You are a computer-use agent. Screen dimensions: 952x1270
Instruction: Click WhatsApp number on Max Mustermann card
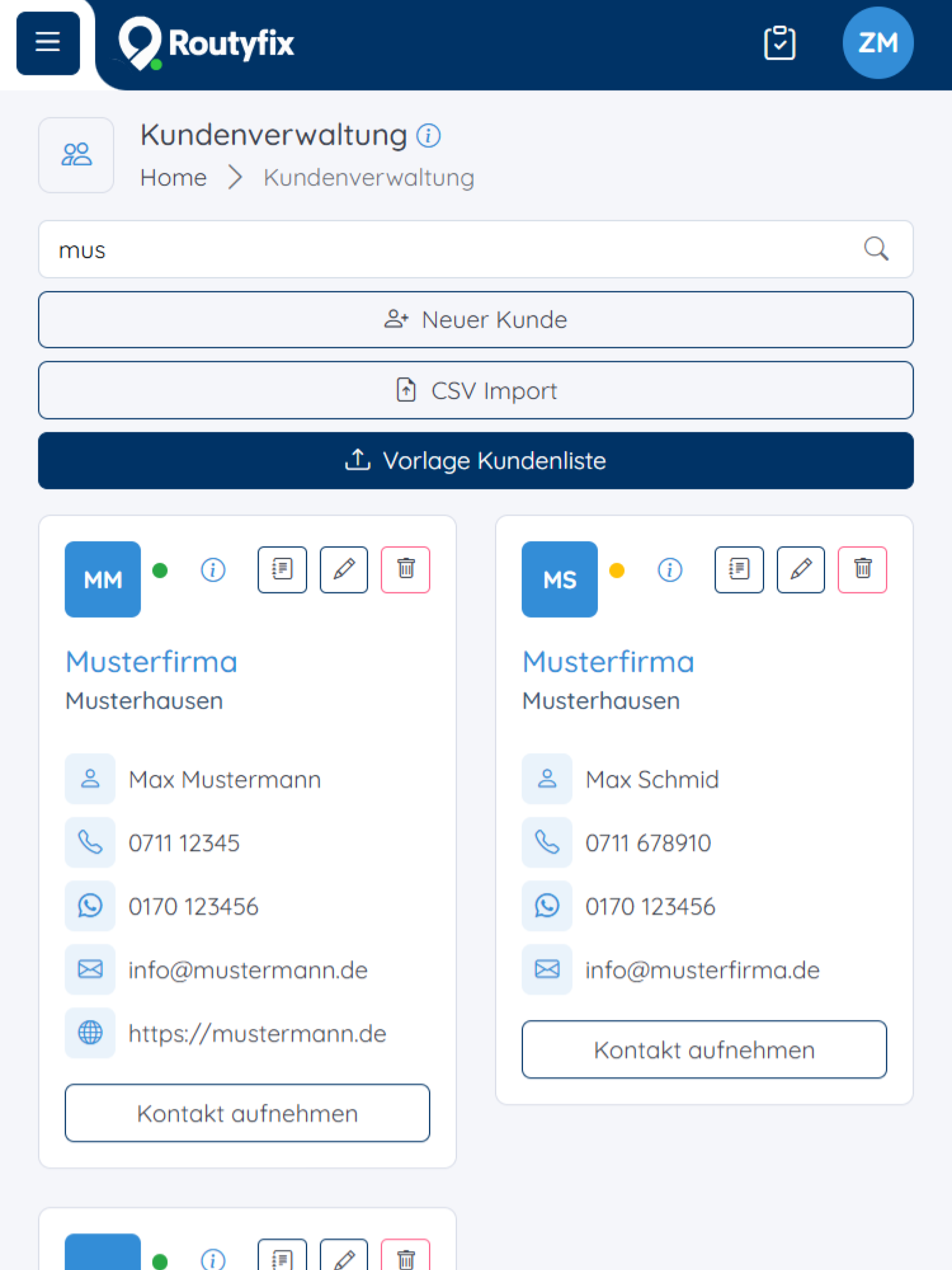(x=193, y=906)
